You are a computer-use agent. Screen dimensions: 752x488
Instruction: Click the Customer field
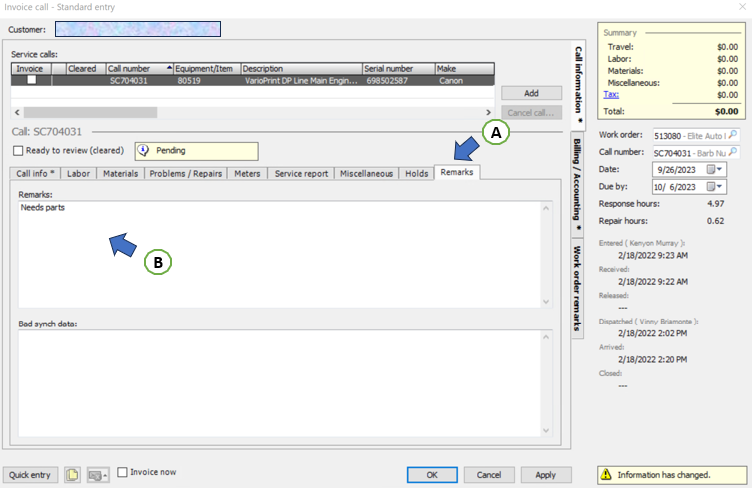(x=138, y=29)
